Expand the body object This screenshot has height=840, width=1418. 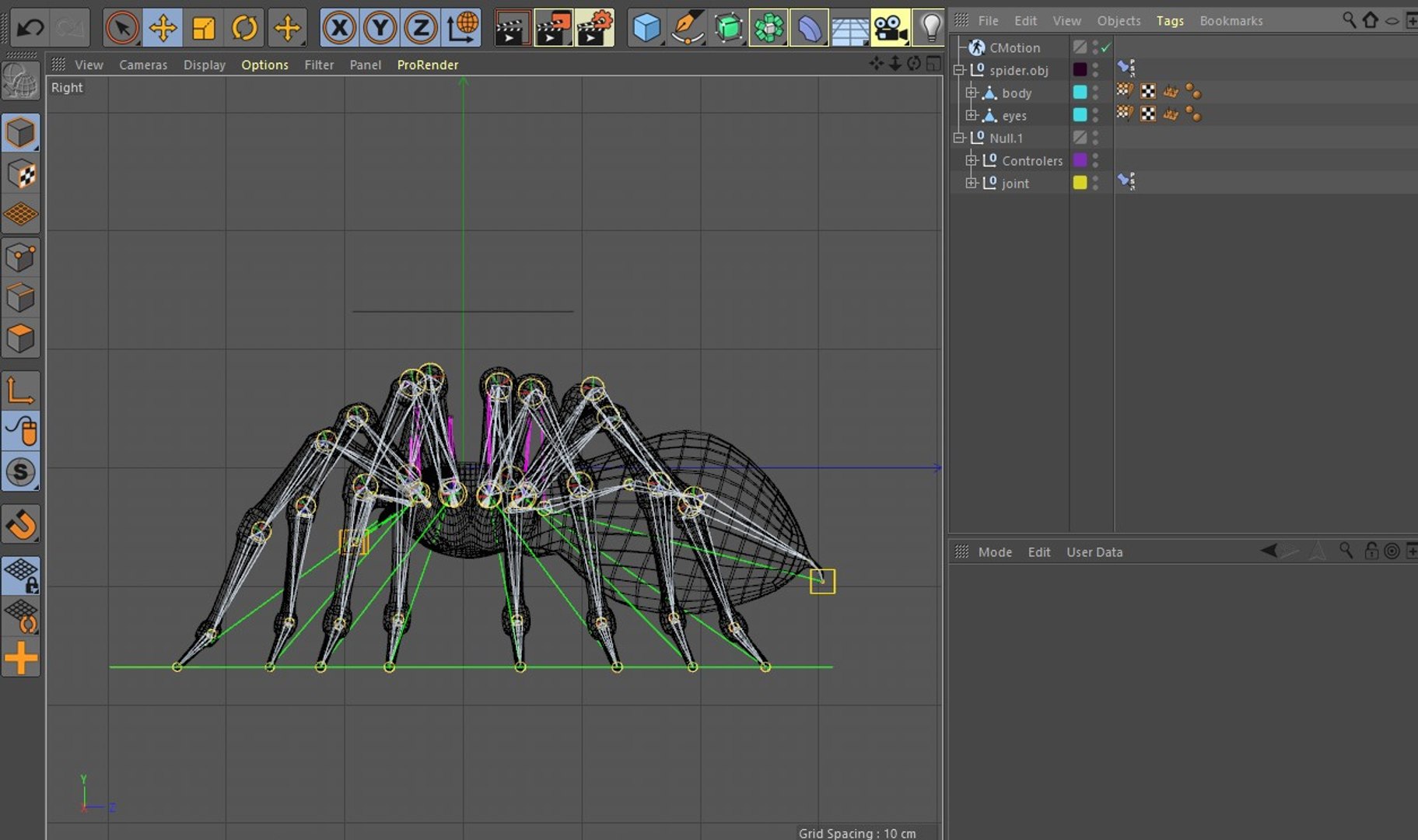pyautogui.click(x=972, y=93)
